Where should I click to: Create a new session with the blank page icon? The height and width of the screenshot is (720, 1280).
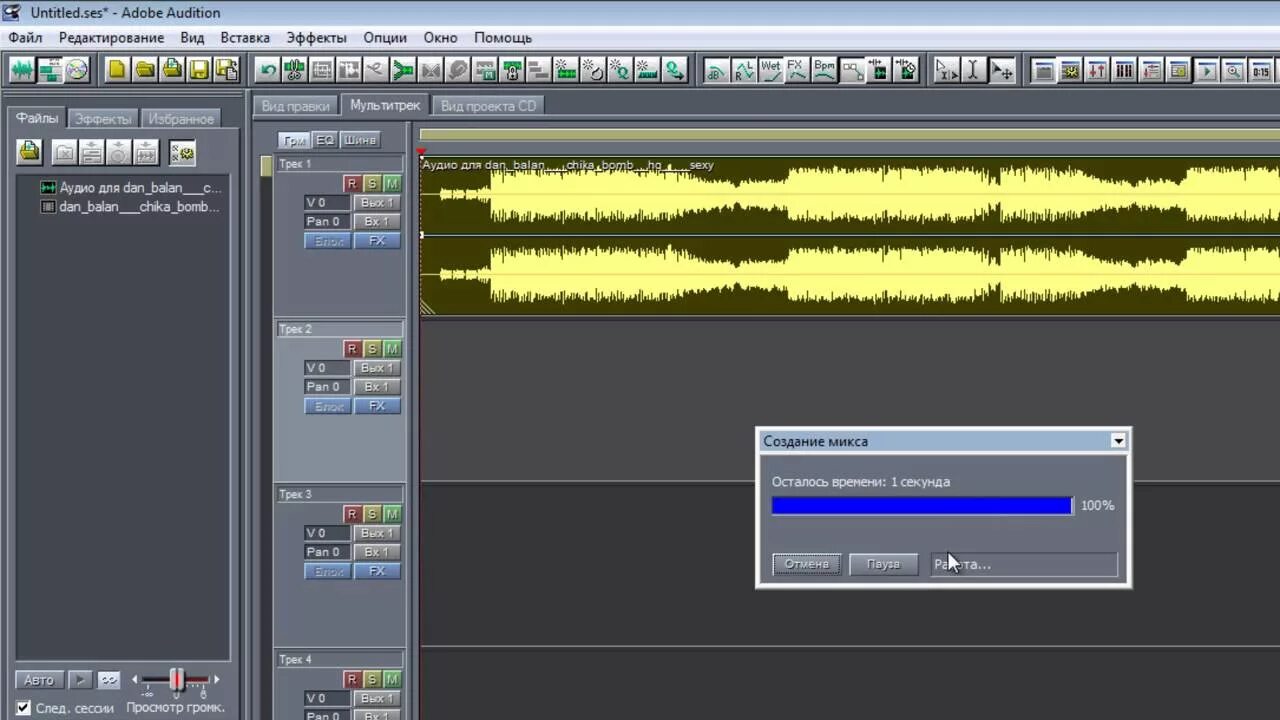point(117,70)
